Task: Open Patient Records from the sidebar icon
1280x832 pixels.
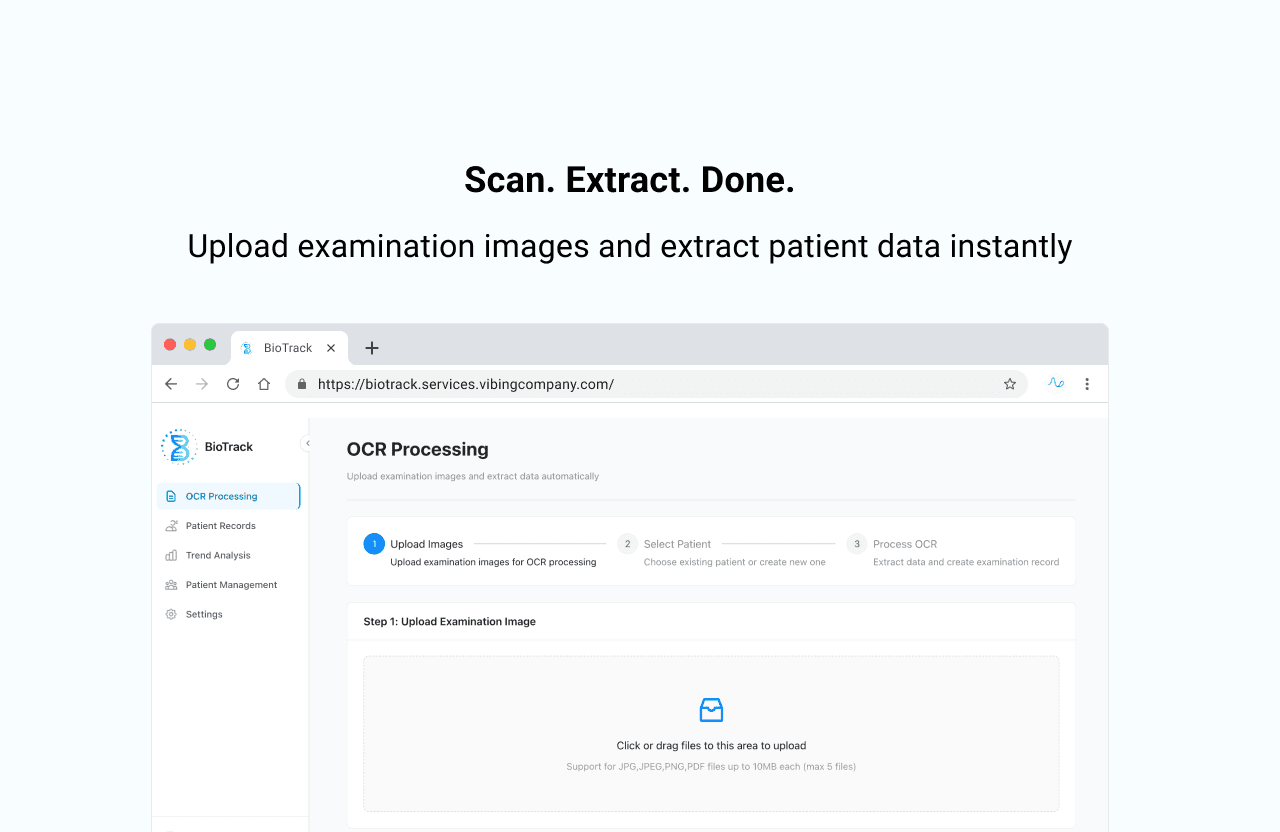Action: pyautogui.click(x=171, y=525)
